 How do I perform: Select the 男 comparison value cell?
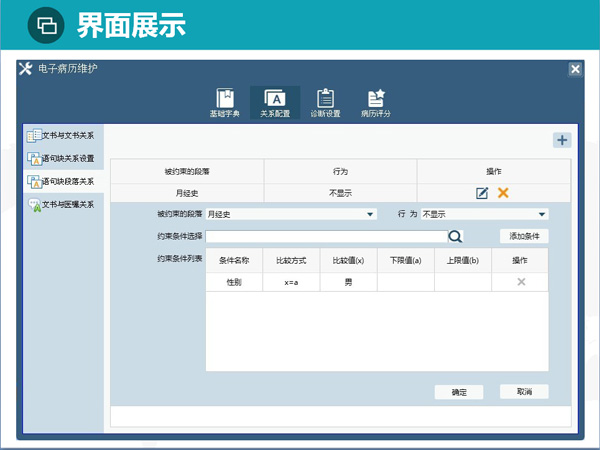pos(348,282)
